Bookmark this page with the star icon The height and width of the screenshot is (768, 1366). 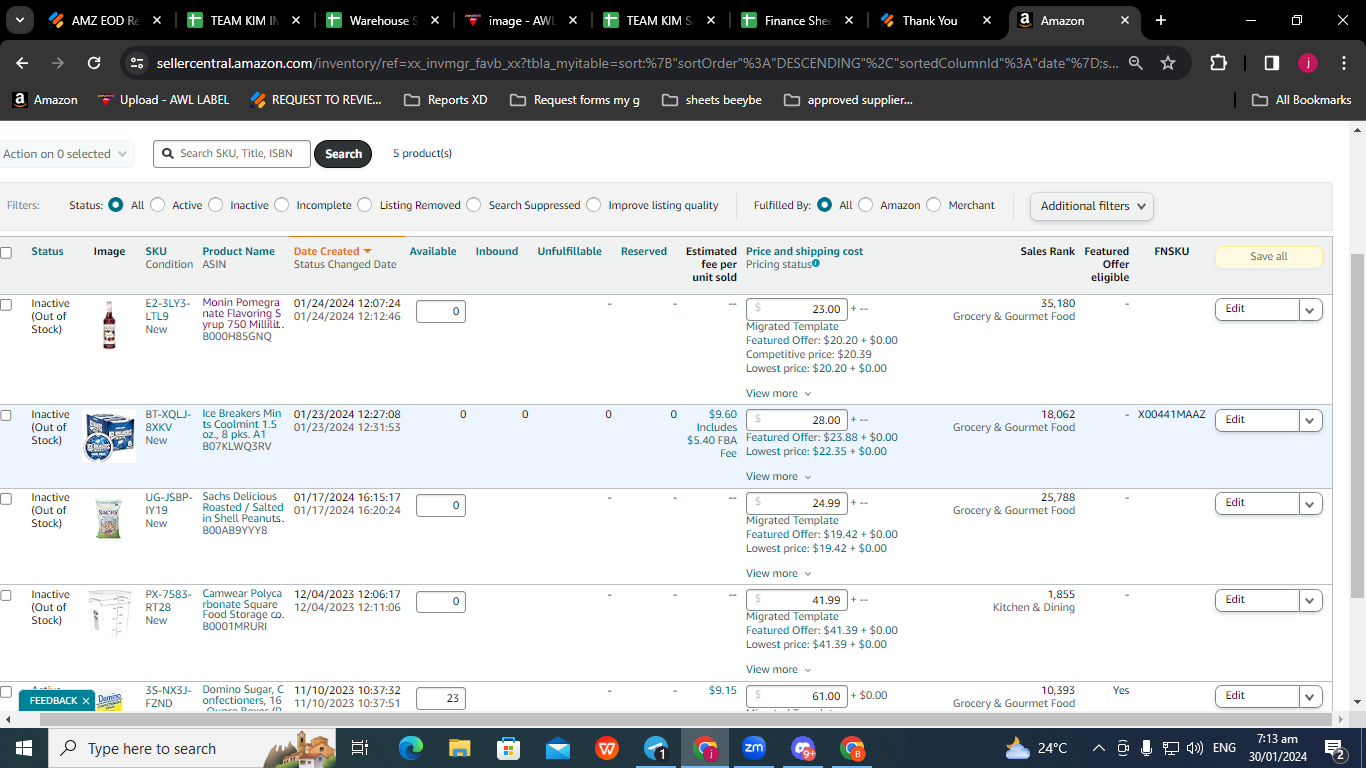(1168, 63)
